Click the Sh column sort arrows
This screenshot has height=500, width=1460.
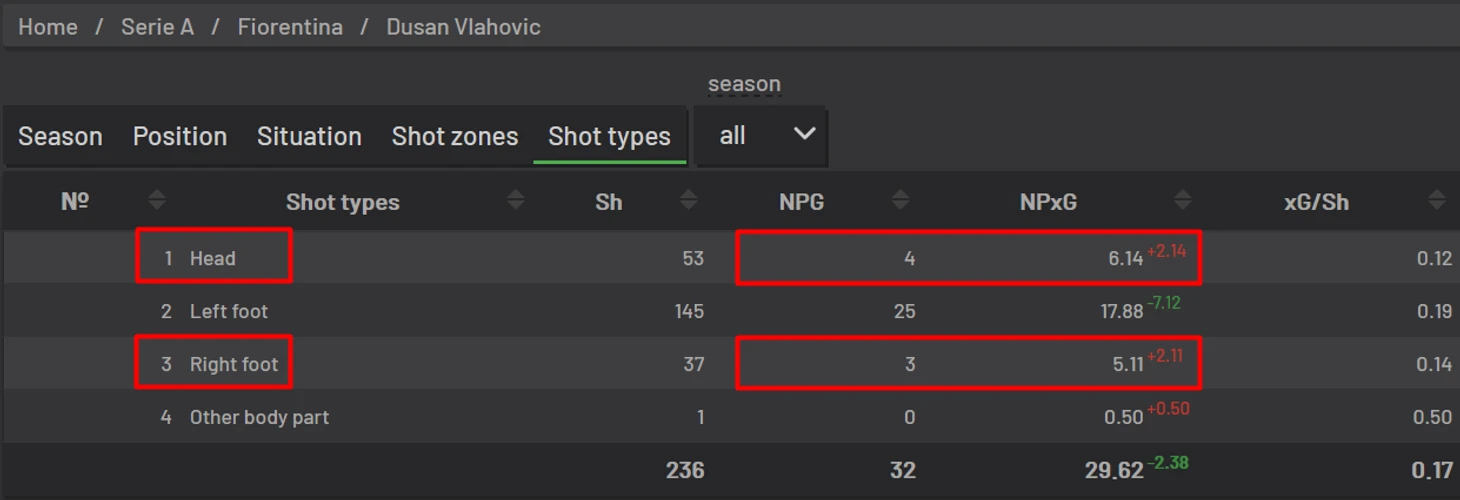pyautogui.click(x=688, y=201)
